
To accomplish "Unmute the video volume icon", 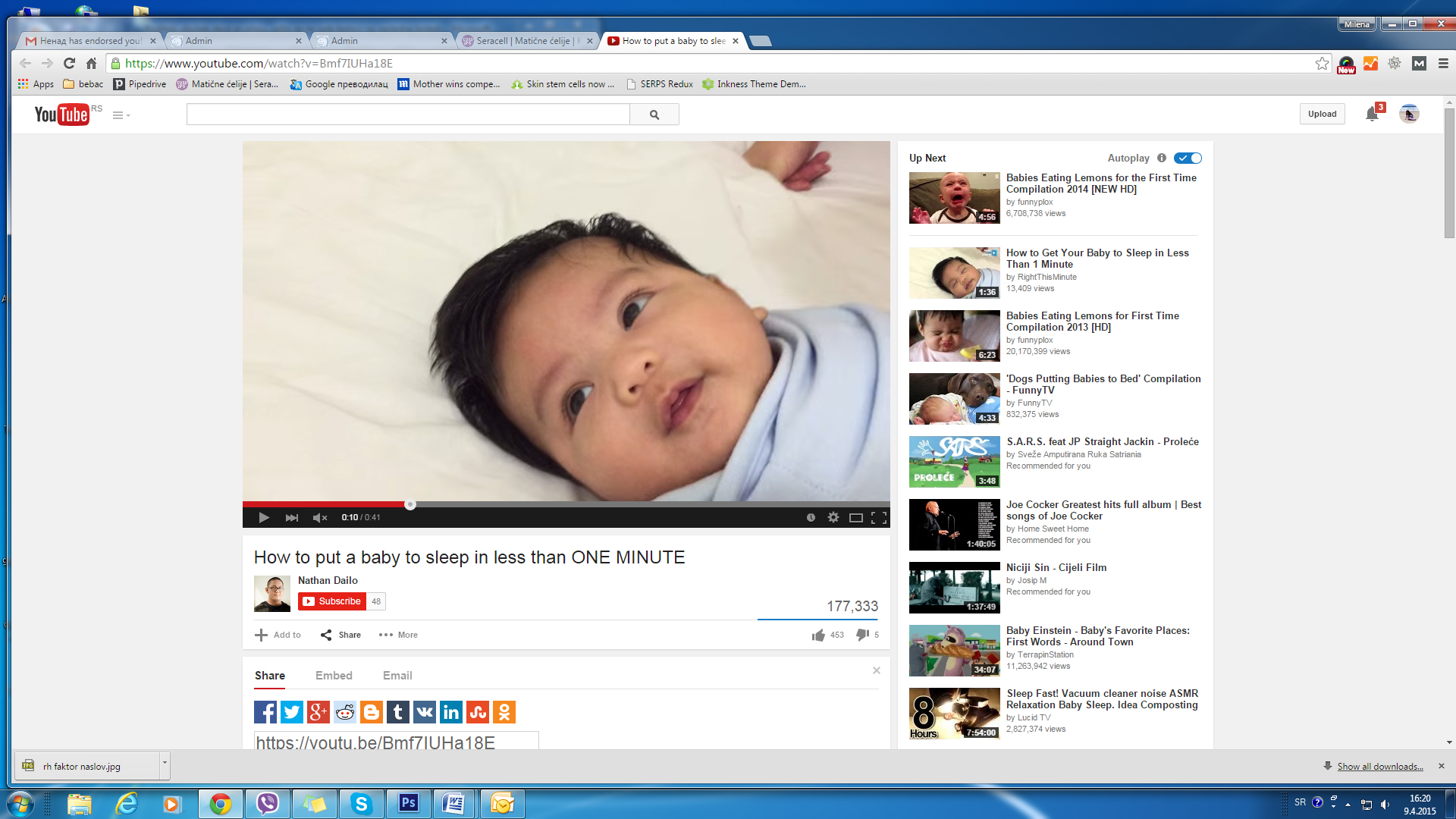I will 319,517.
